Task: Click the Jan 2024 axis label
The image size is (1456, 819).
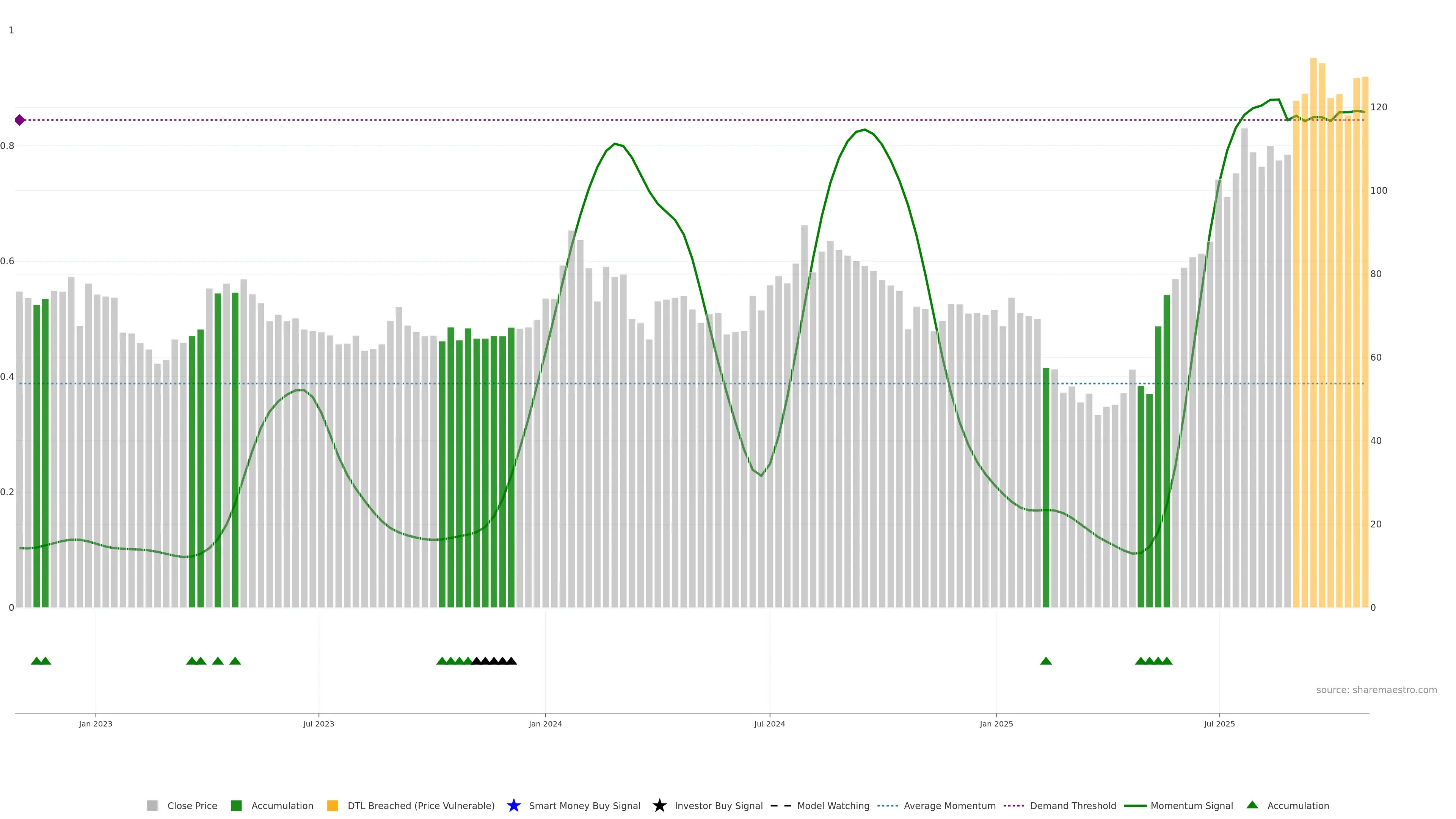Action: click(x=545, y=723)
